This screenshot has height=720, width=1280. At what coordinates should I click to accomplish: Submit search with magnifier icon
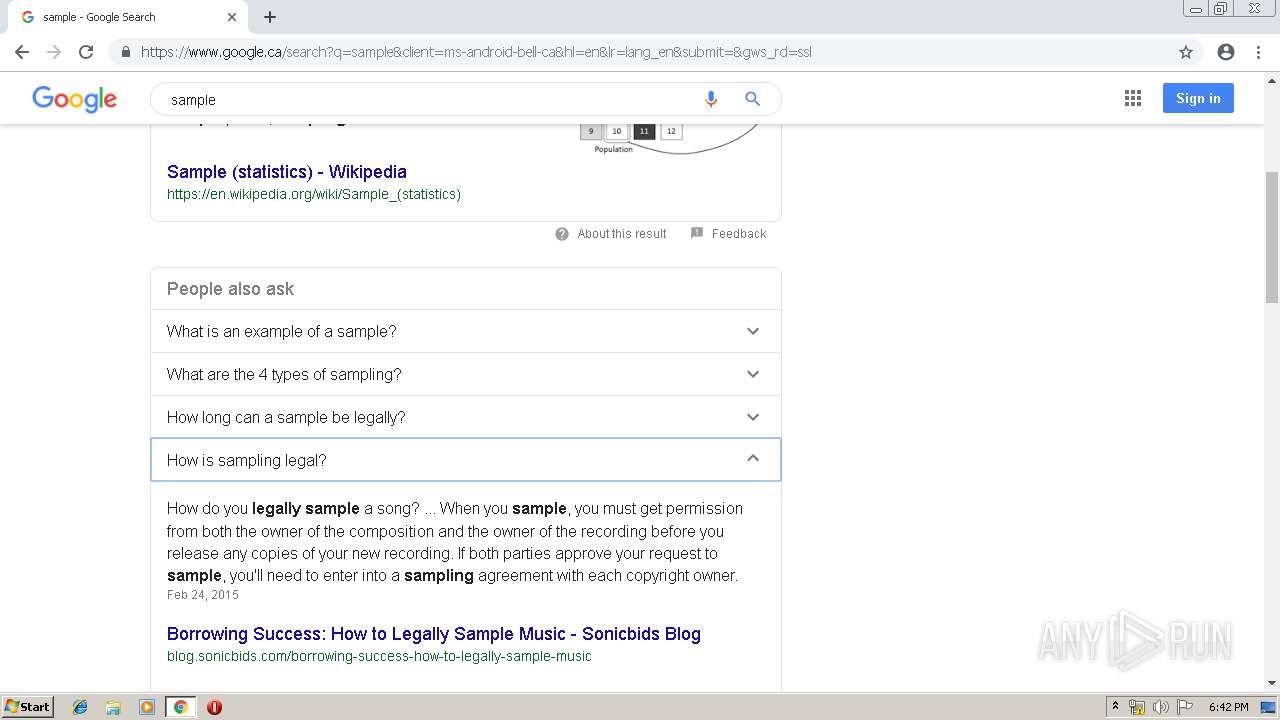pyautogui.click(x=753, y=99)
